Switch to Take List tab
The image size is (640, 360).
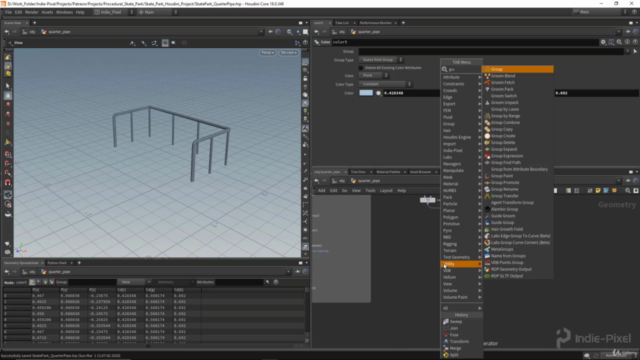(342, 23)
